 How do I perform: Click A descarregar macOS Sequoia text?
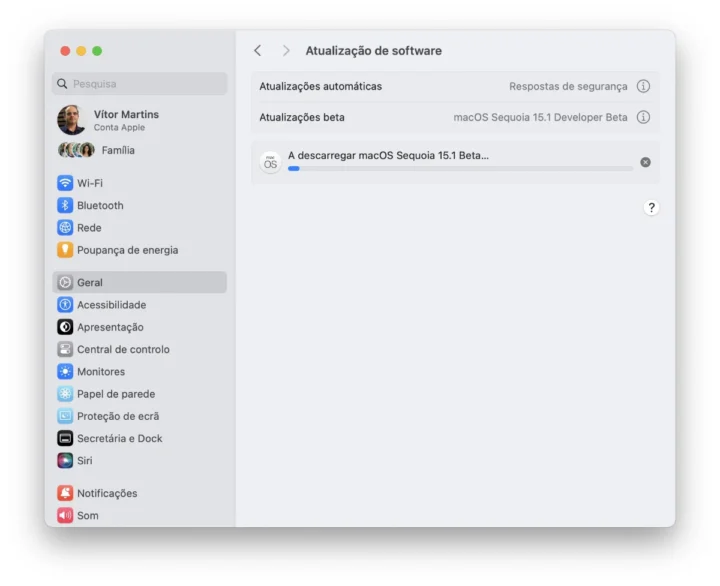pos(388,155)
